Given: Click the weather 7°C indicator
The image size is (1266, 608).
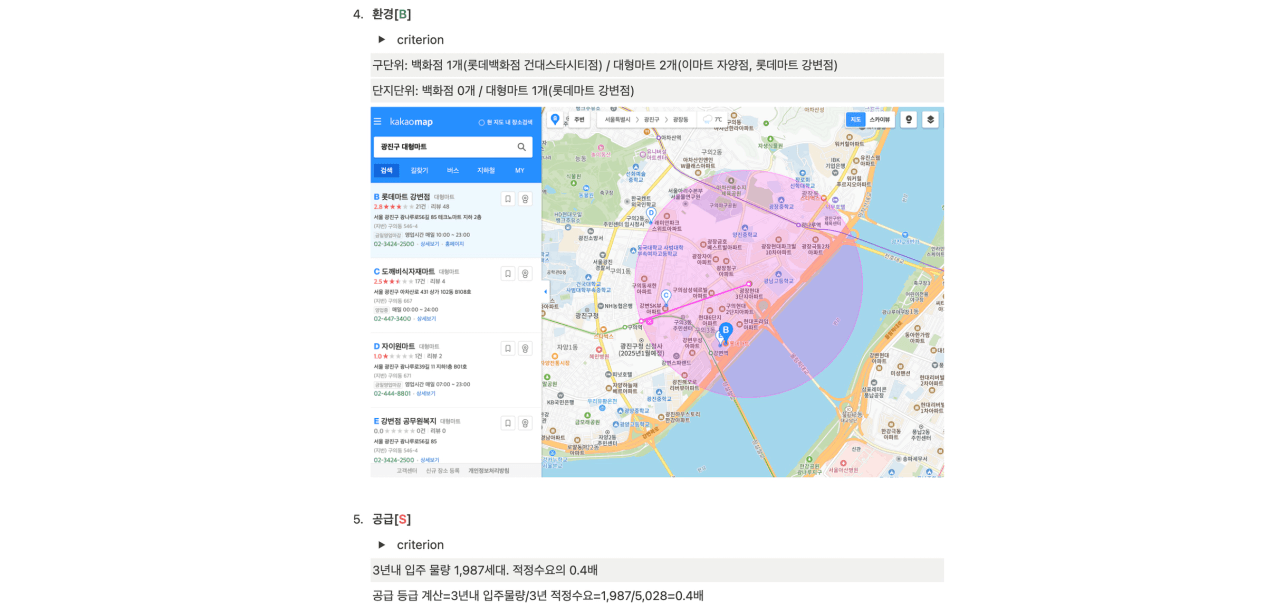Looking at the screenshot, I should click(x=713, y=119).
